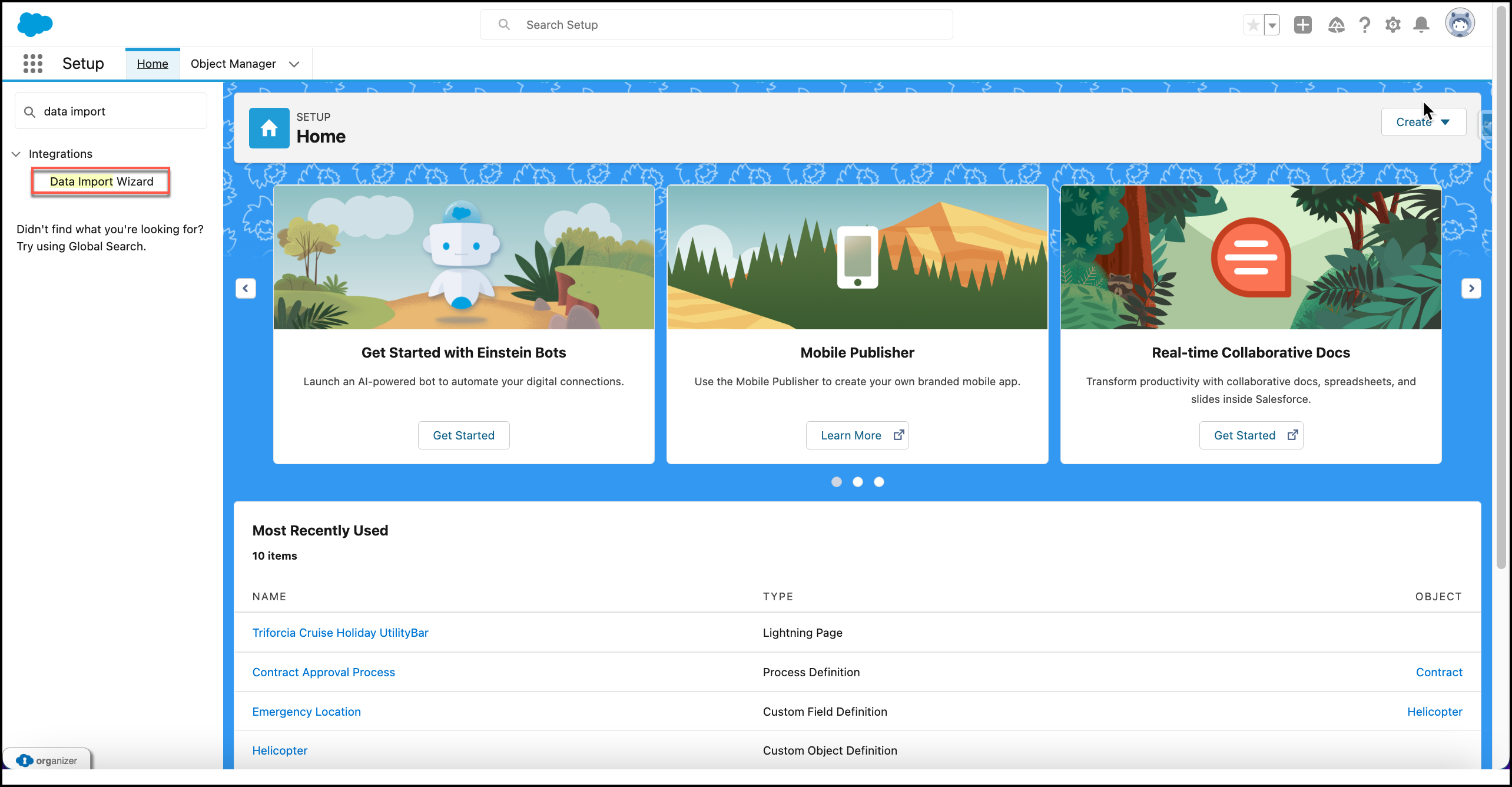Click the Real-time Collaborative Docs card image

point(1251,257)
